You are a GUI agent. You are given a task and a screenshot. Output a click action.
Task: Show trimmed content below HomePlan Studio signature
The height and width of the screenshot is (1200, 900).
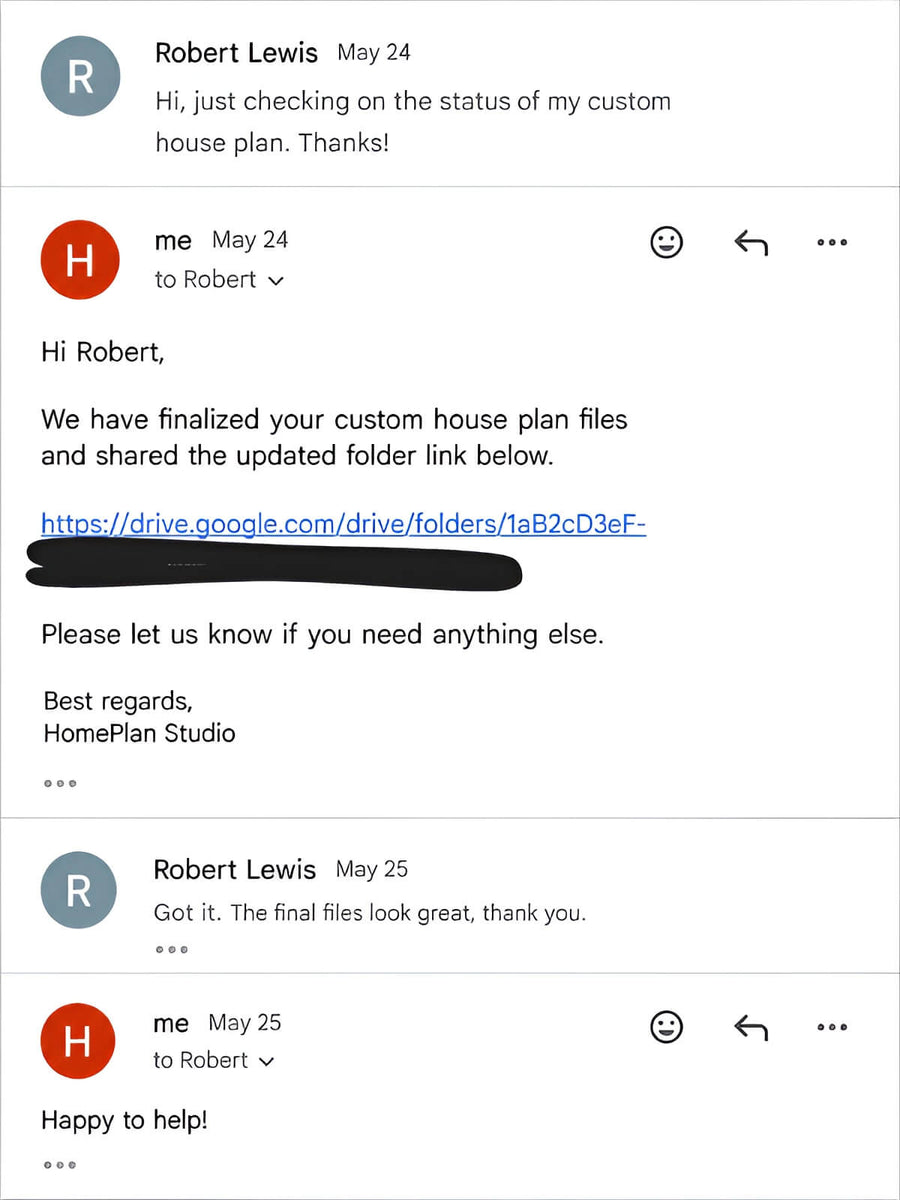(60, 784)
